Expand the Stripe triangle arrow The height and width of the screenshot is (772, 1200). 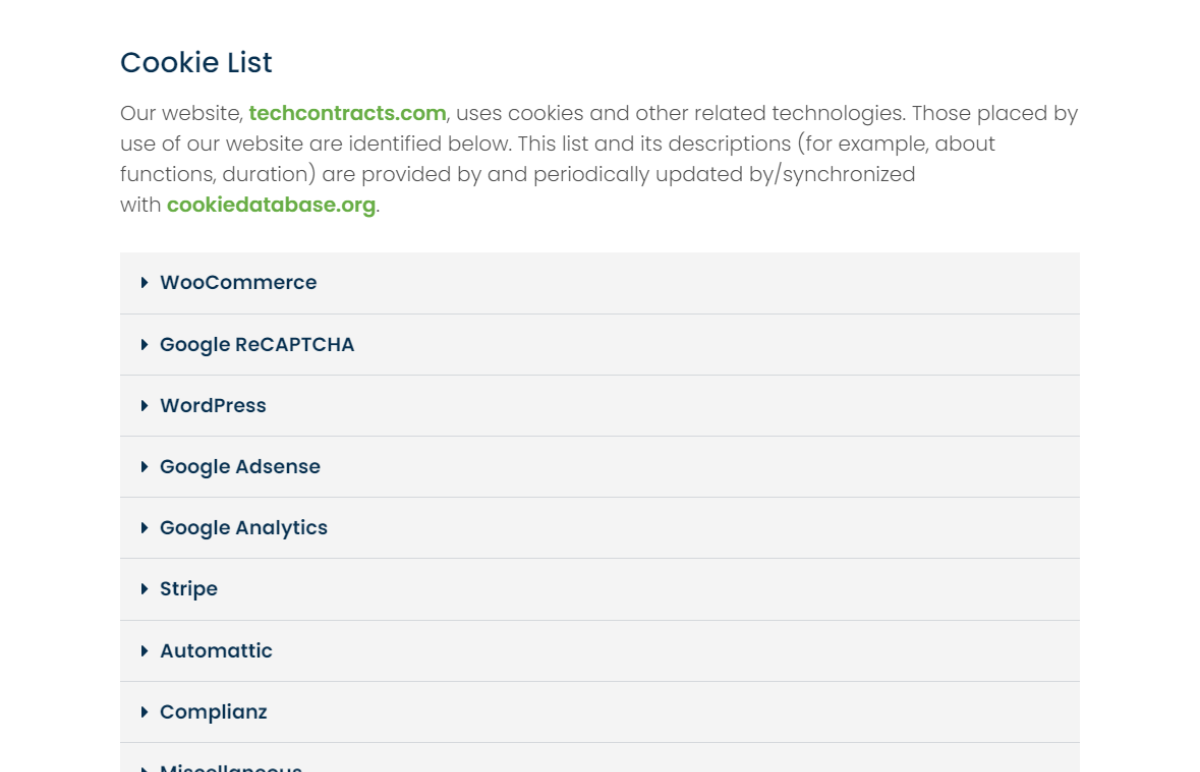pyautogui.click(x=144, y=589)
